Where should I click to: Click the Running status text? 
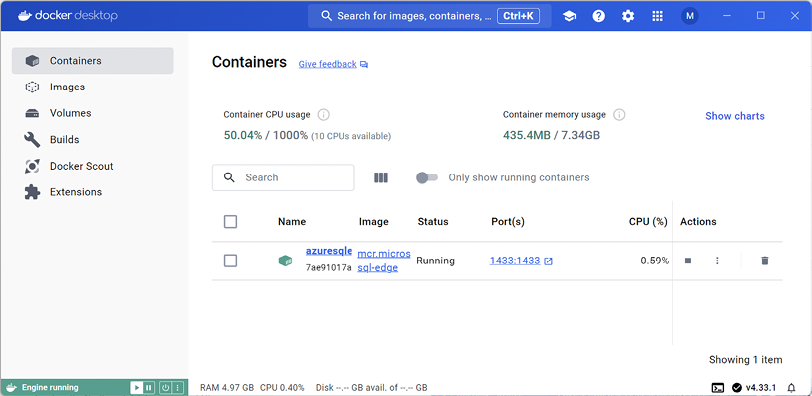[x=436, y=260]
